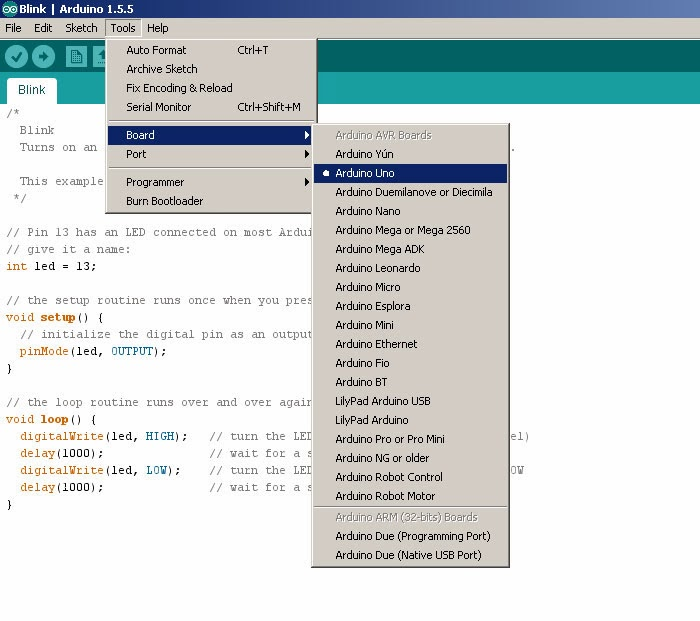The image size is (700, 621).
Task: Click 'digitalWrite(led, LOW);' code line
Action: tap(100, 471)
